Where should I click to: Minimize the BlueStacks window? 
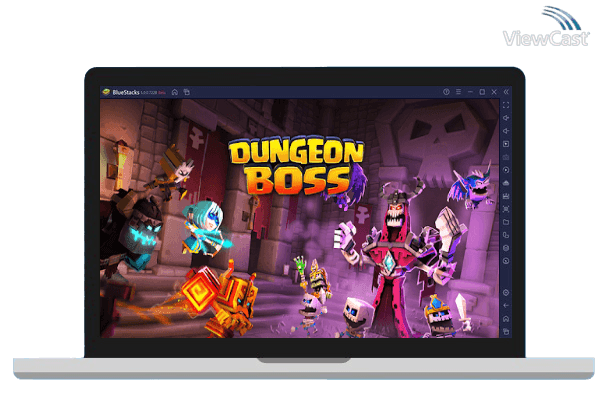pos(470,92)
